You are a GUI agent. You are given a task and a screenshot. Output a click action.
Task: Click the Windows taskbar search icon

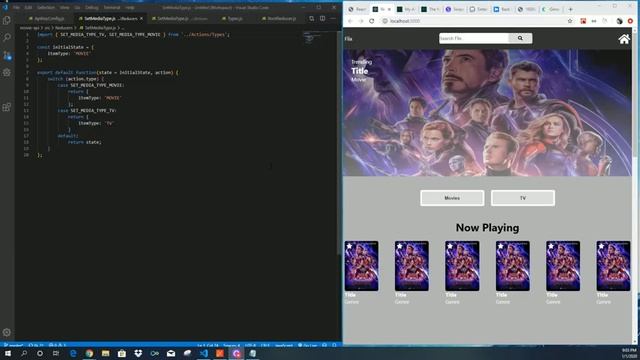[x=24, y=353]
